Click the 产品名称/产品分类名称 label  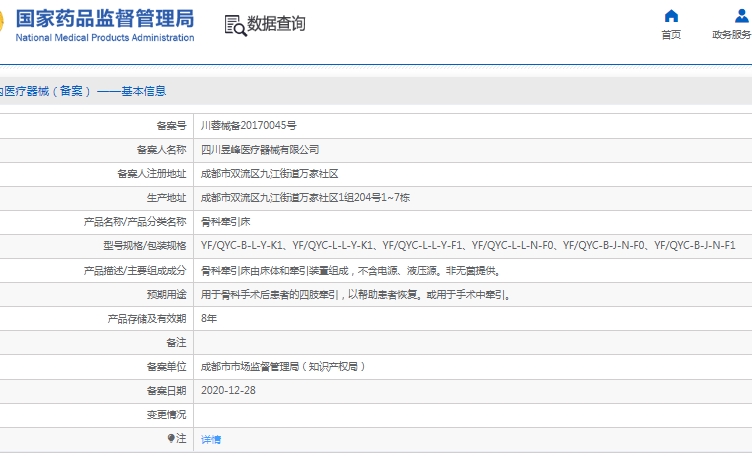coord(135,222)
